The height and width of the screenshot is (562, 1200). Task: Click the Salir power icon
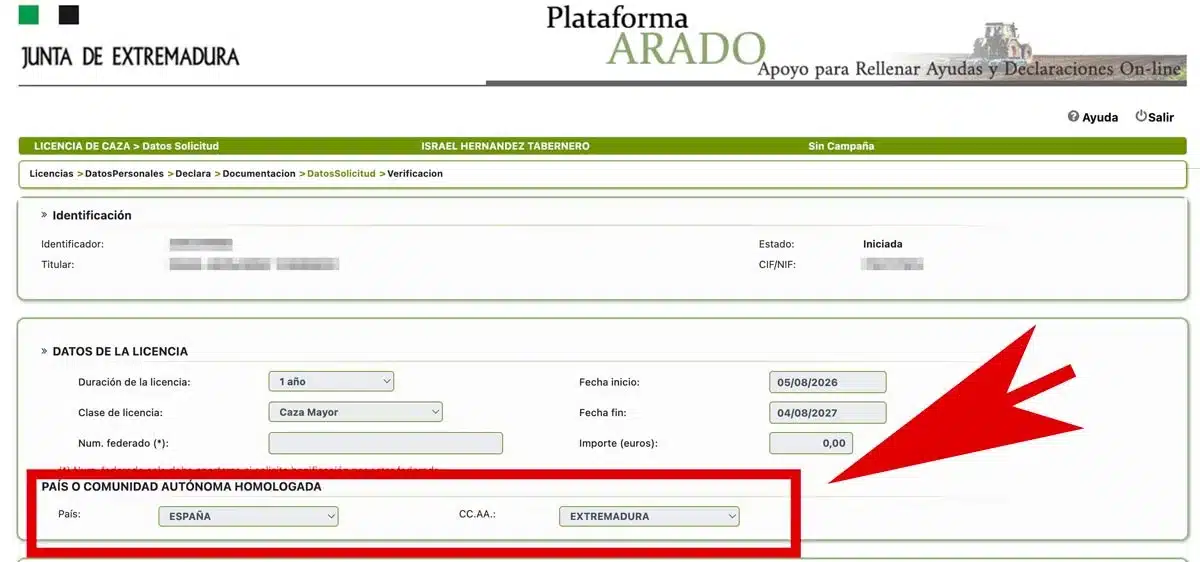1141,116
